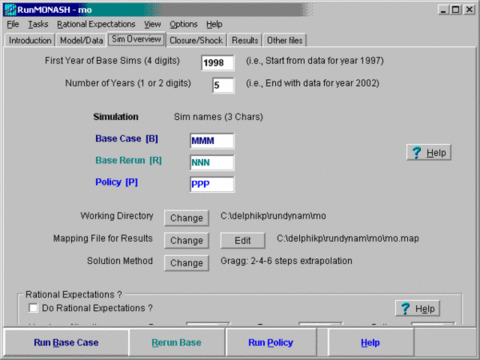
Task: Click Help button beside the sim names
Action: coord(429,153)
